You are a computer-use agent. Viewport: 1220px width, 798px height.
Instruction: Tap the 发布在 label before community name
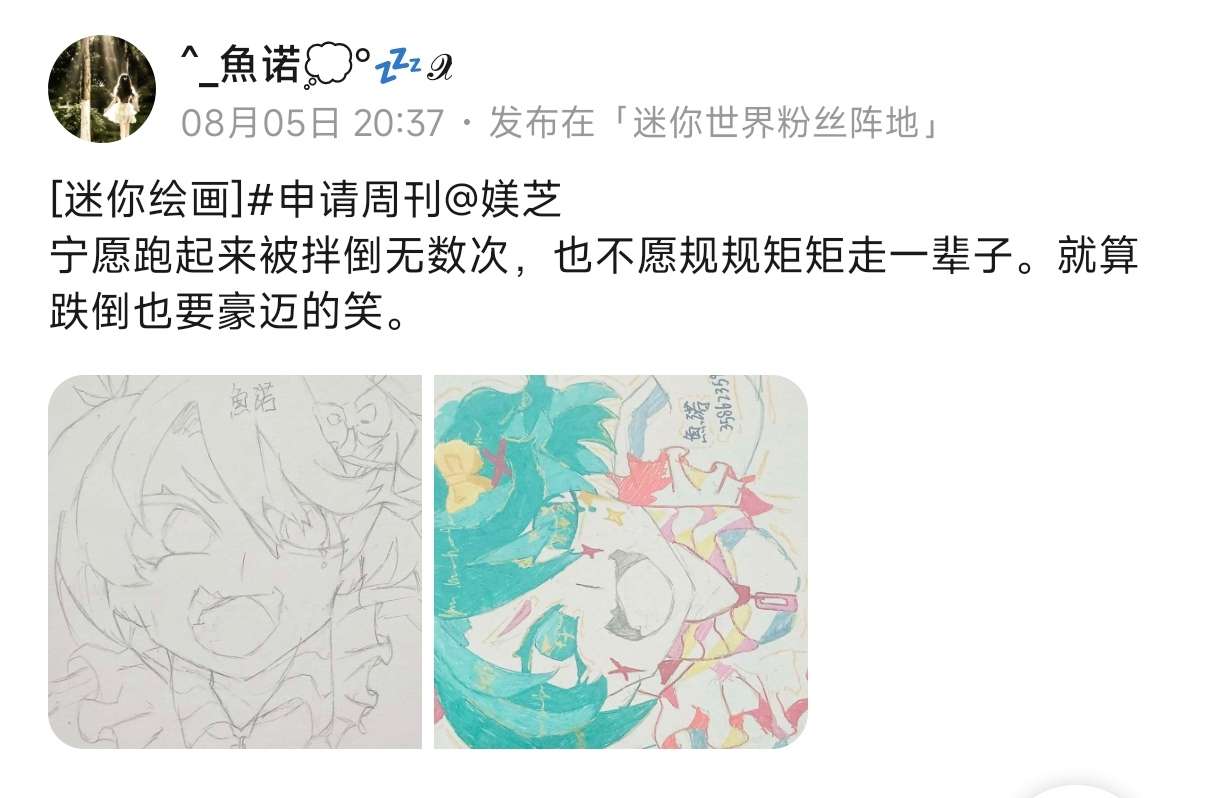(543, 123)
